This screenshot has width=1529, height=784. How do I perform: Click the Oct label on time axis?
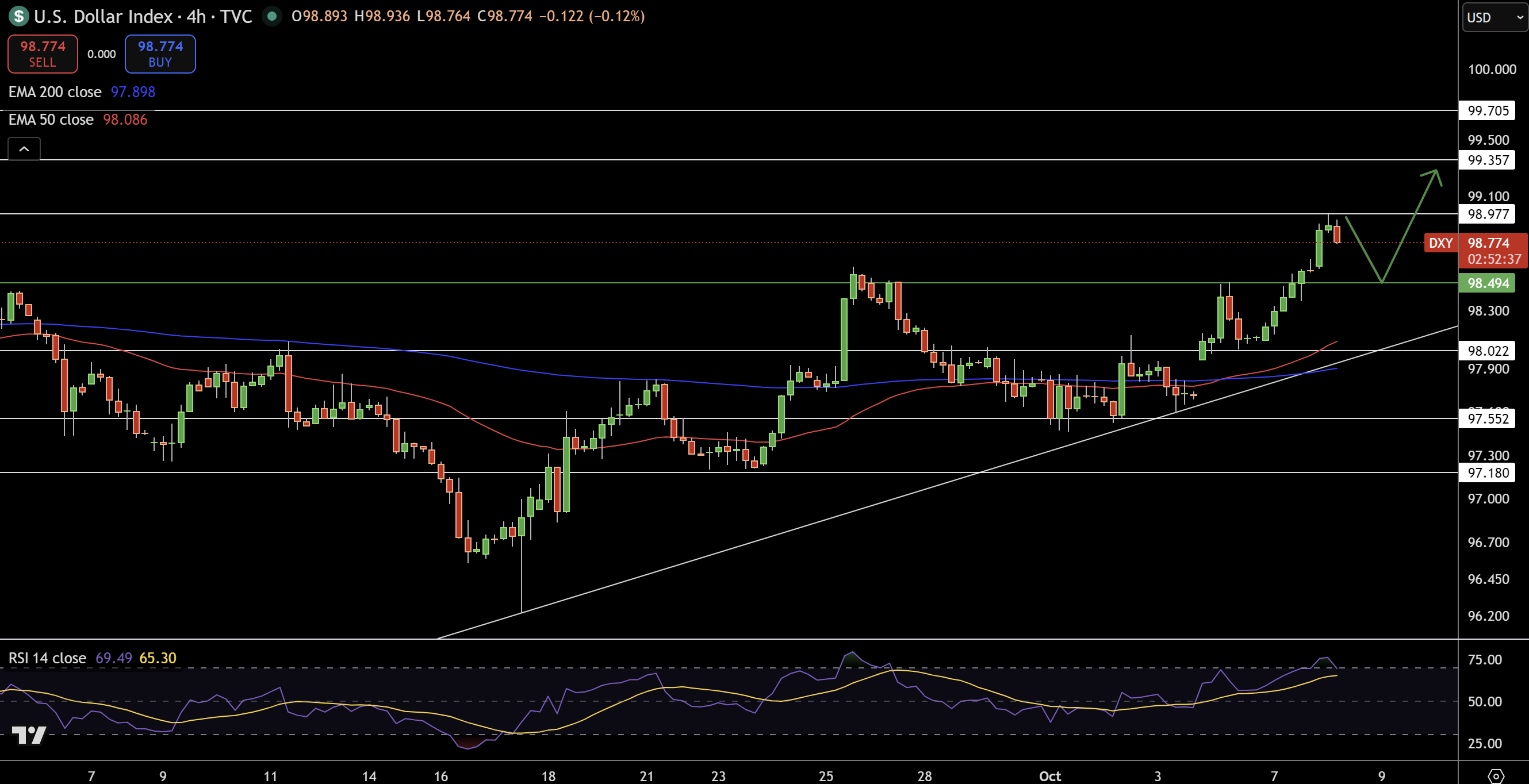coord(1049,776)
